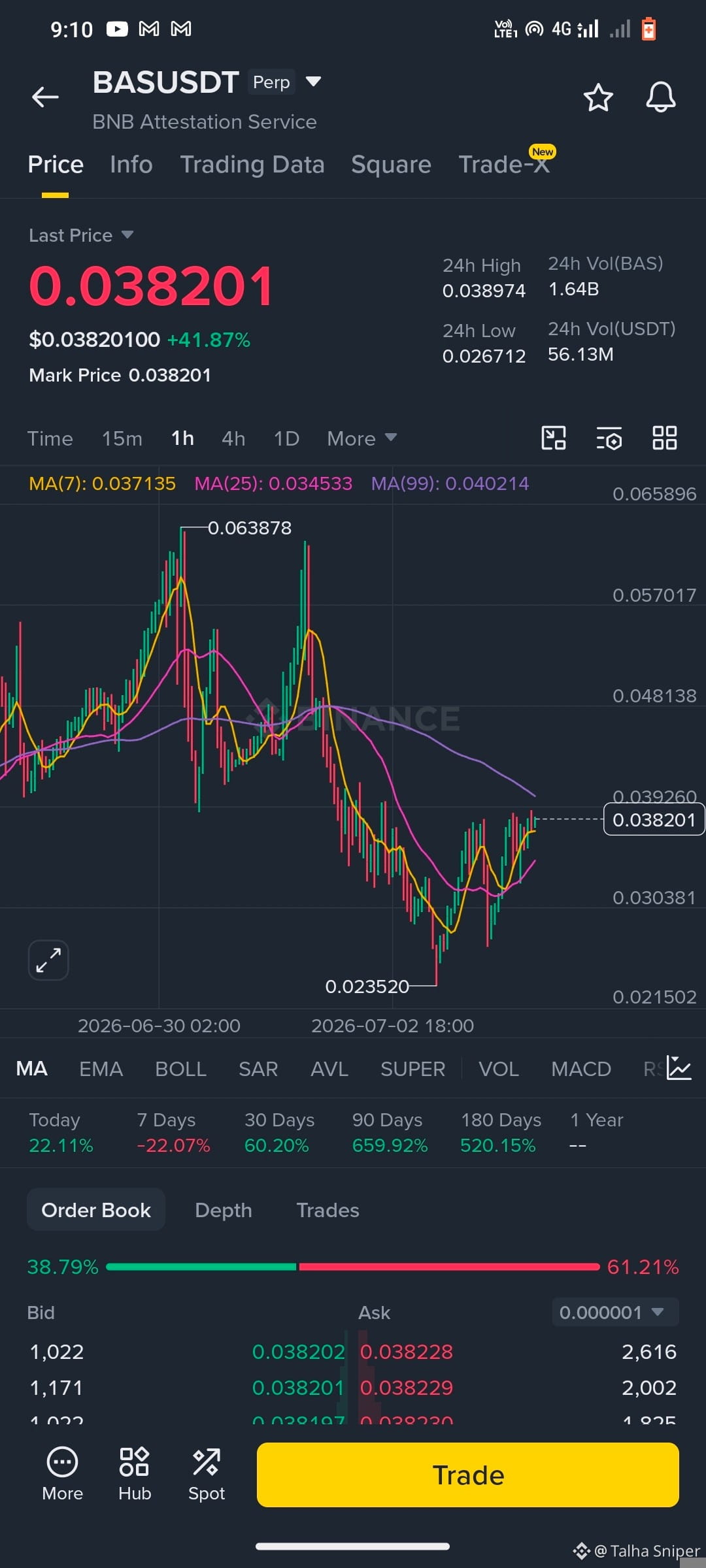Select the 1D chart interval
706x1568 pixels.
tap(286, 438)
